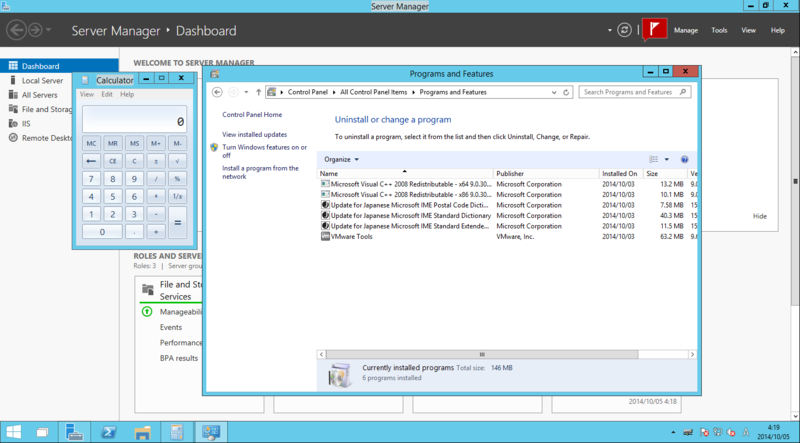The image size is (800, 443).
Task: Click the blue help icon in Programs and Features
Action: (x=685, y=159)
